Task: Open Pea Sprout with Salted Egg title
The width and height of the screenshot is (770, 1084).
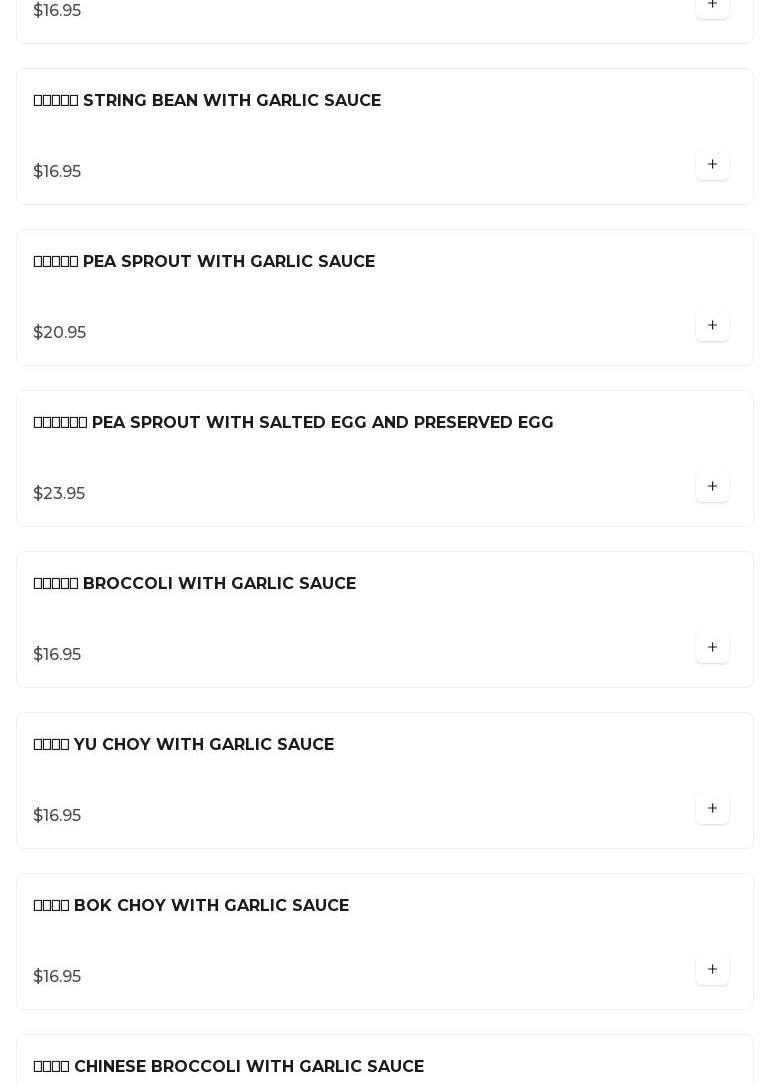Action: pyautogui.click(x=293, y=422)
